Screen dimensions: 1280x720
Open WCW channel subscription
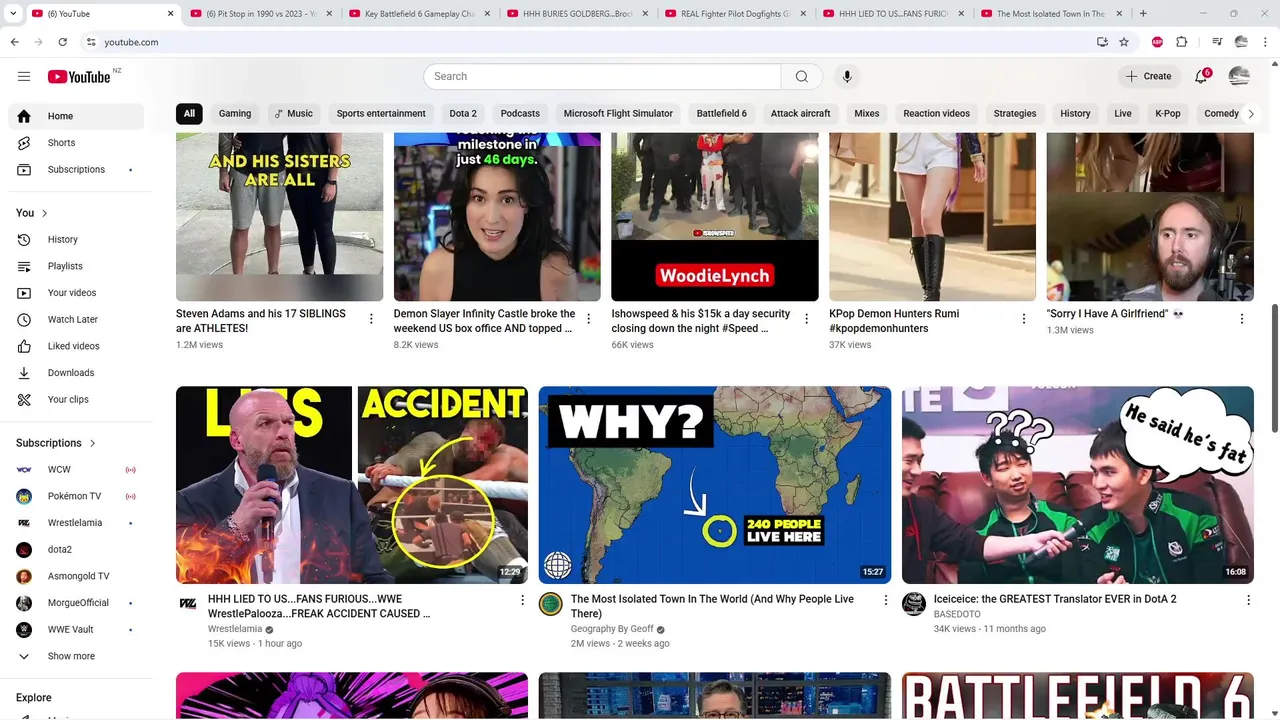(x=76, y=469)
